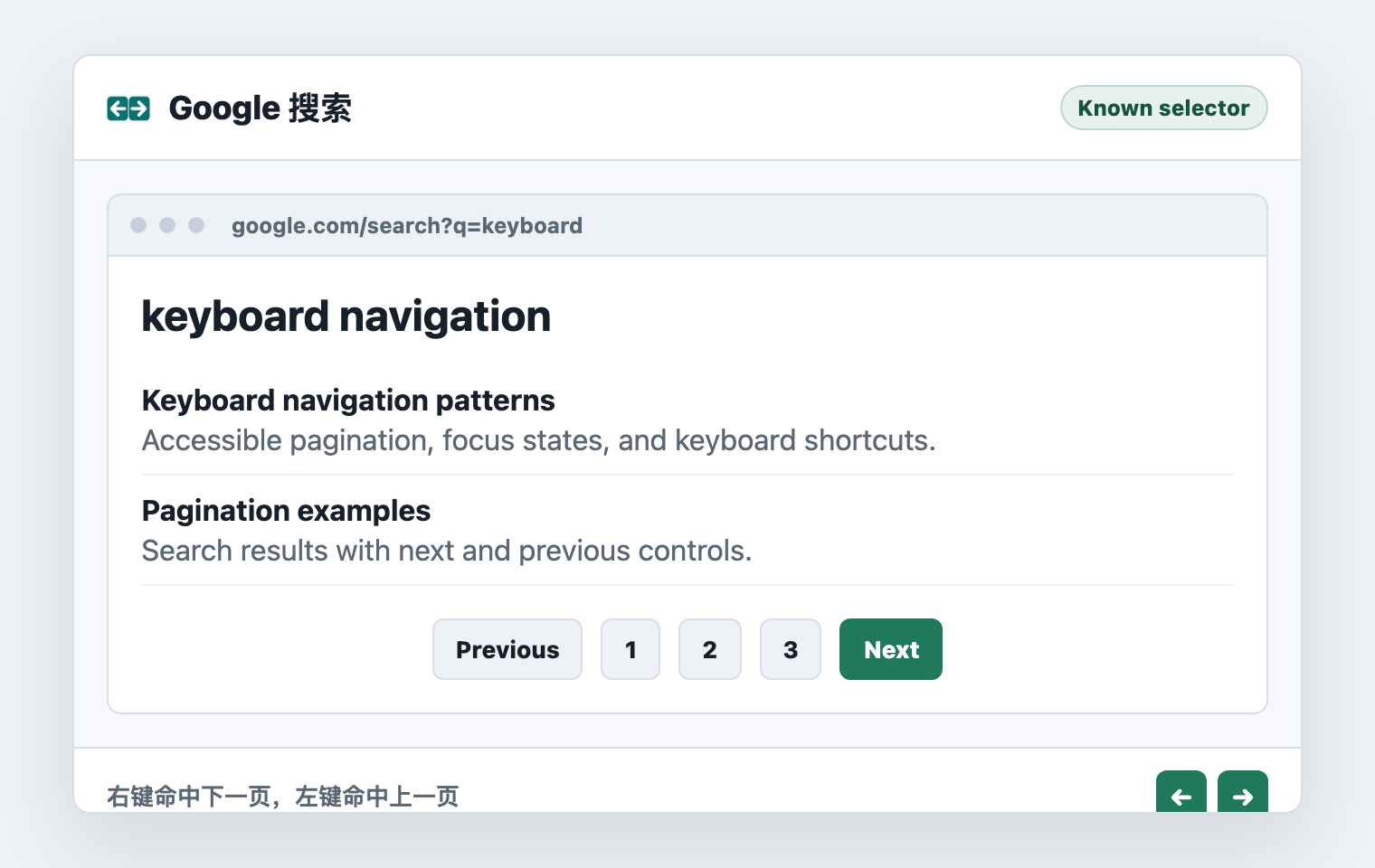The image size is (1375, 868).
Task: Click the Known selector badge
Action: tap(1163, 108)
